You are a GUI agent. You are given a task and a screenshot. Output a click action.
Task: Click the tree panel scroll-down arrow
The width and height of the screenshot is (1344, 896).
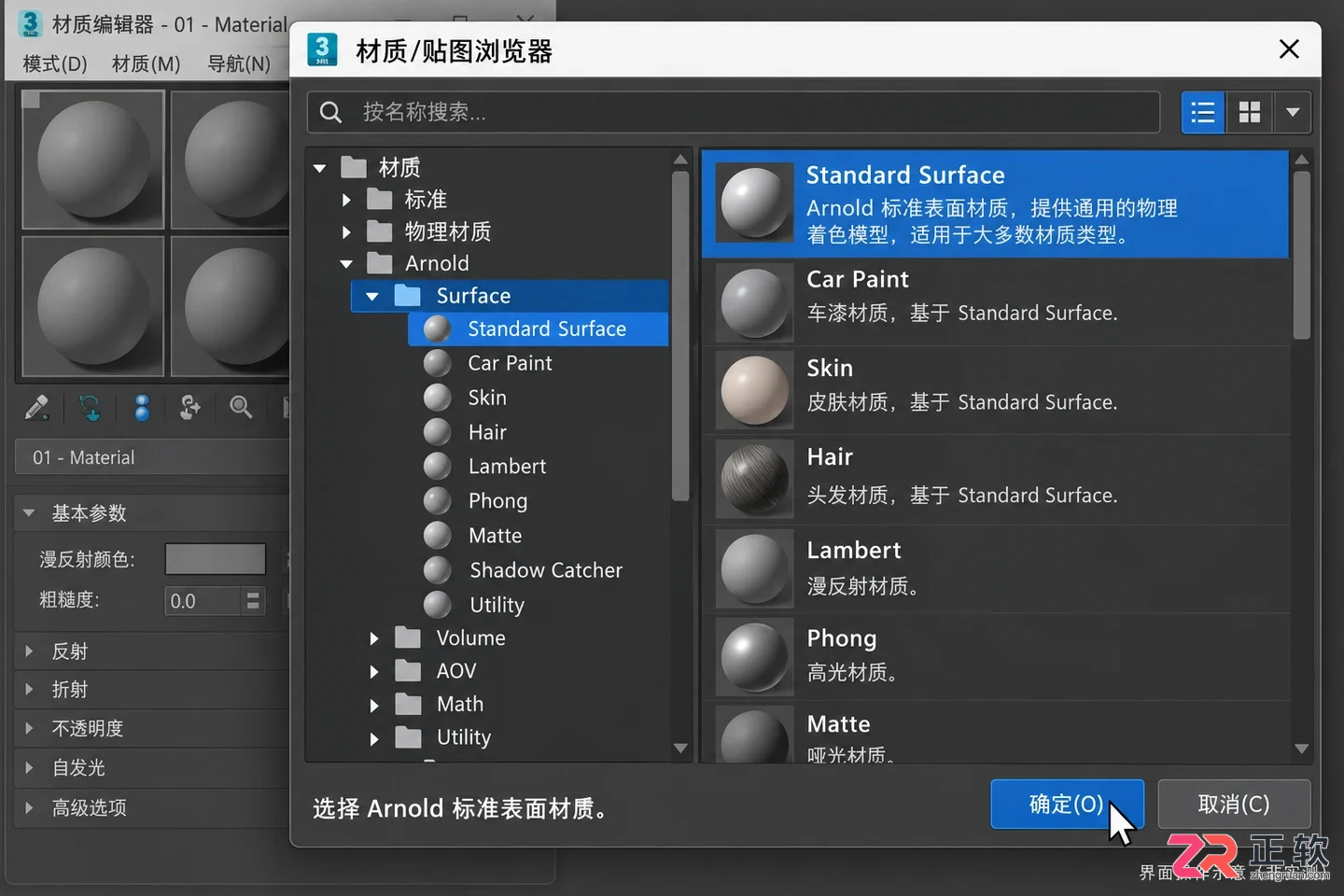pyautogui.click(x=680, y=749)
